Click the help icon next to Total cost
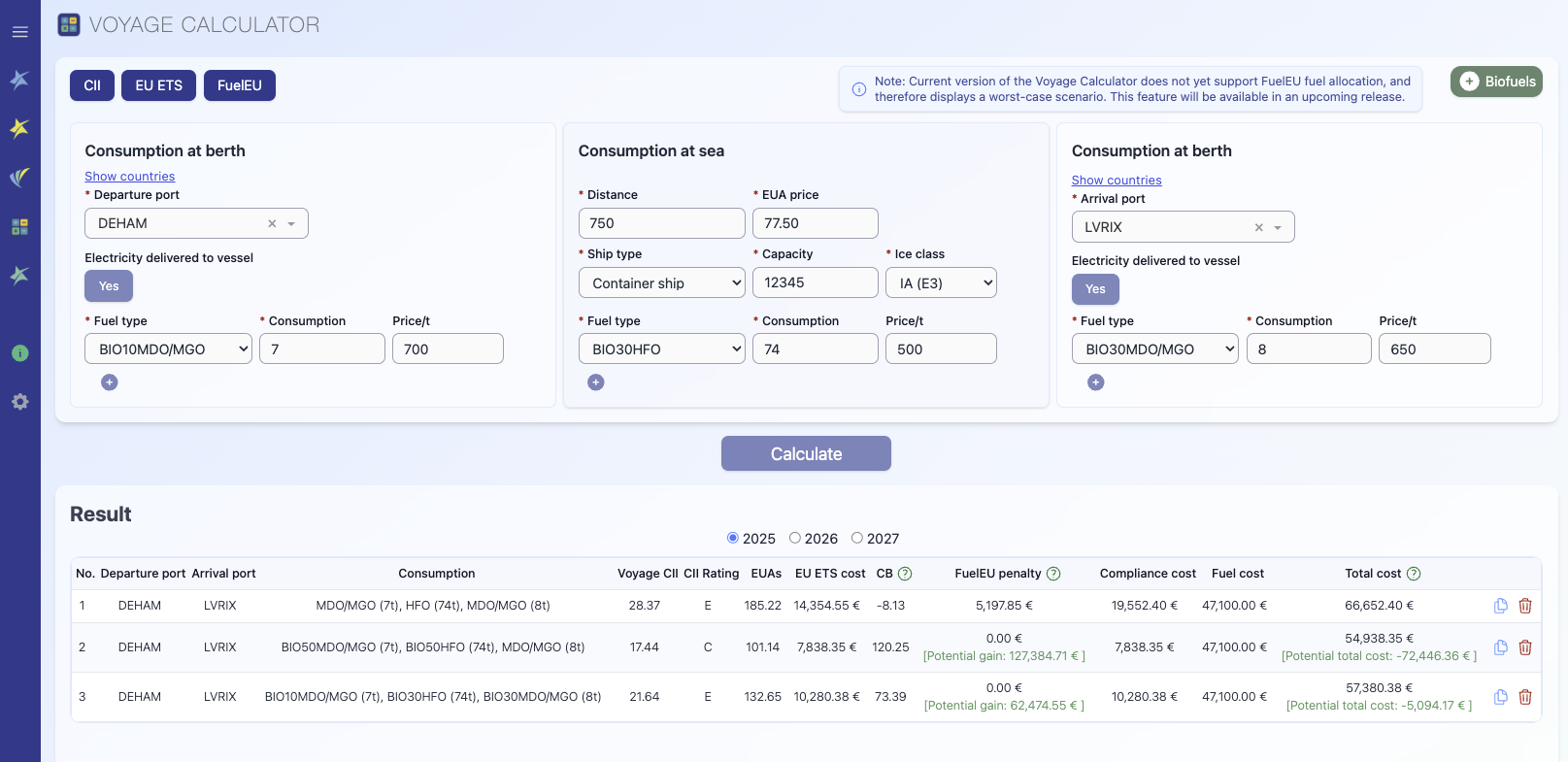 pos(1414,574)
